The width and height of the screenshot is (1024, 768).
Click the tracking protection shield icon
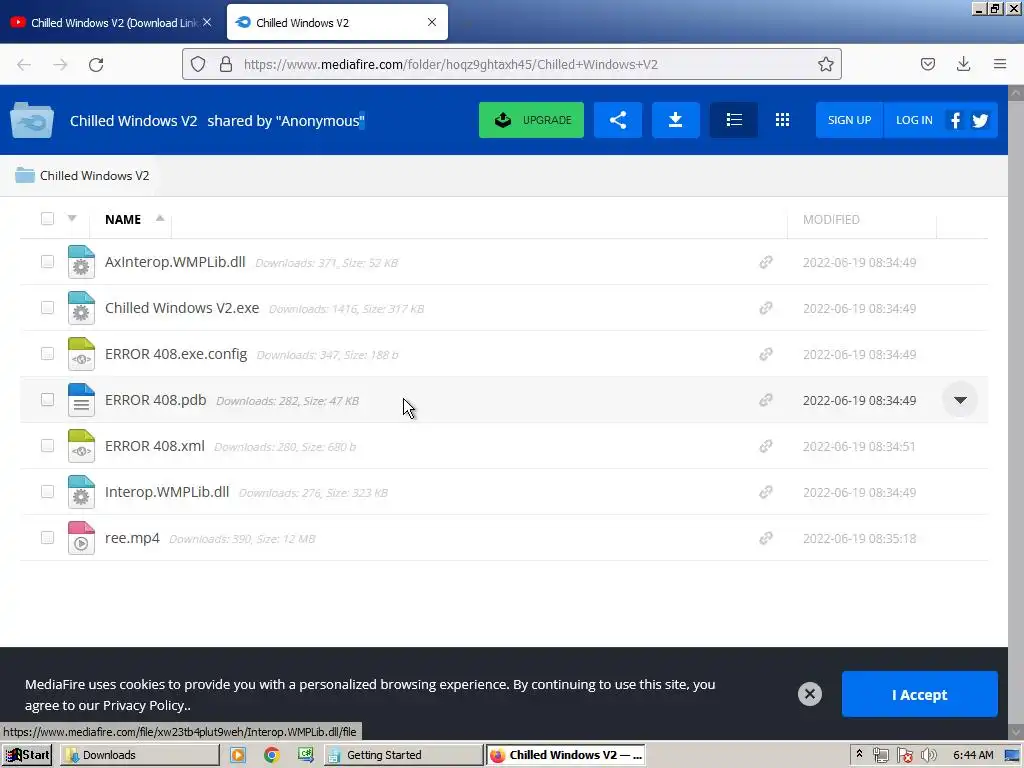pyautogui.click(x=198, y=64)
